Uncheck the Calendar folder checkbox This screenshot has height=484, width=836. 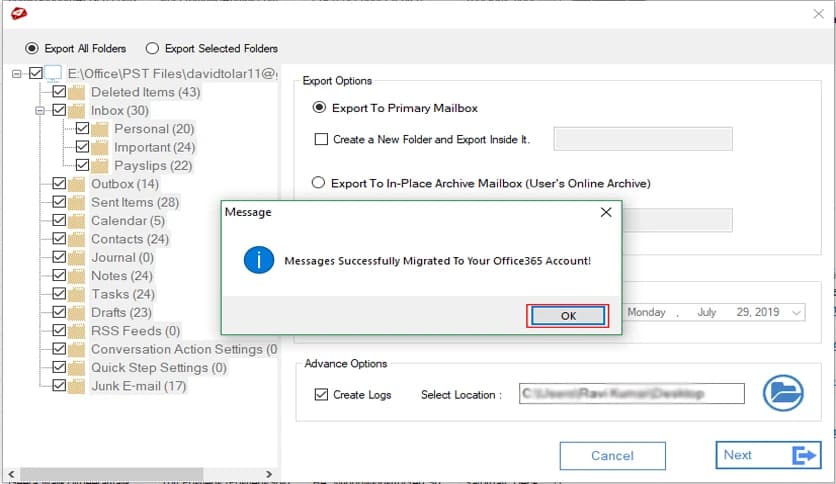pyautogui.click(x=59, y=220)
